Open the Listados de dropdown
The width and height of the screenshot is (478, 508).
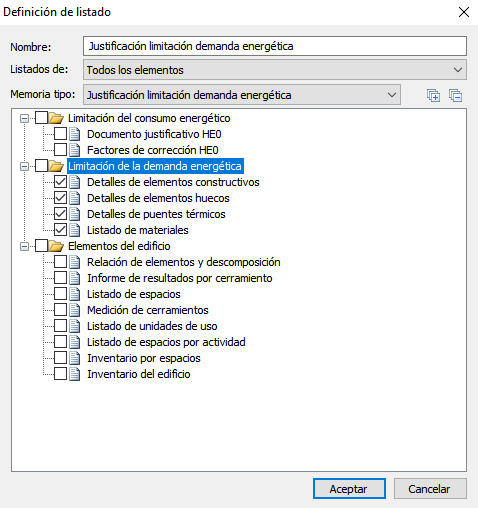pyautogui.click(x=275, y=70)
